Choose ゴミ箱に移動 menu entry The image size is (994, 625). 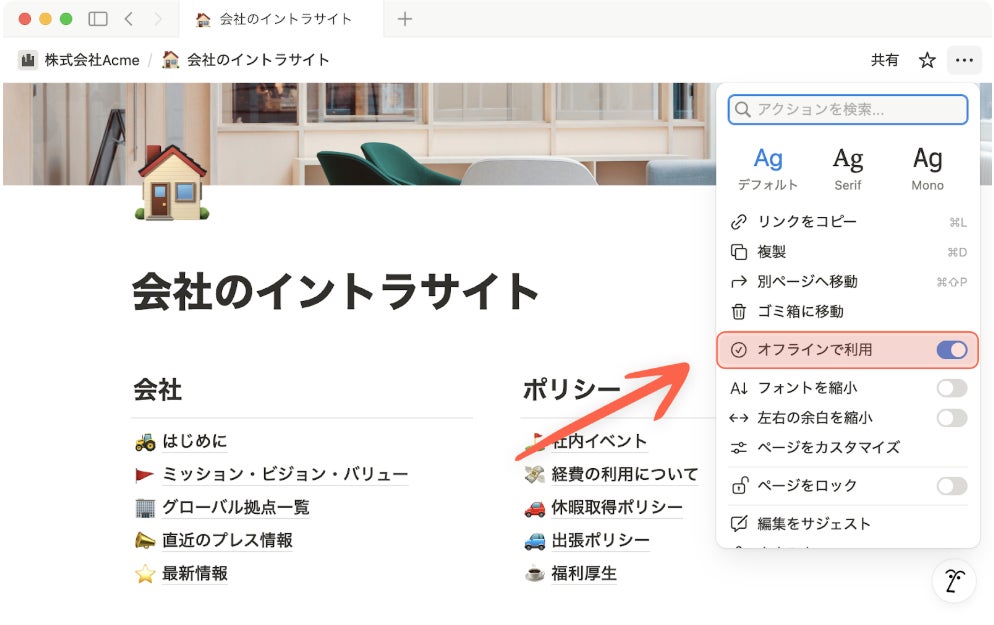(x=848, y=311)
